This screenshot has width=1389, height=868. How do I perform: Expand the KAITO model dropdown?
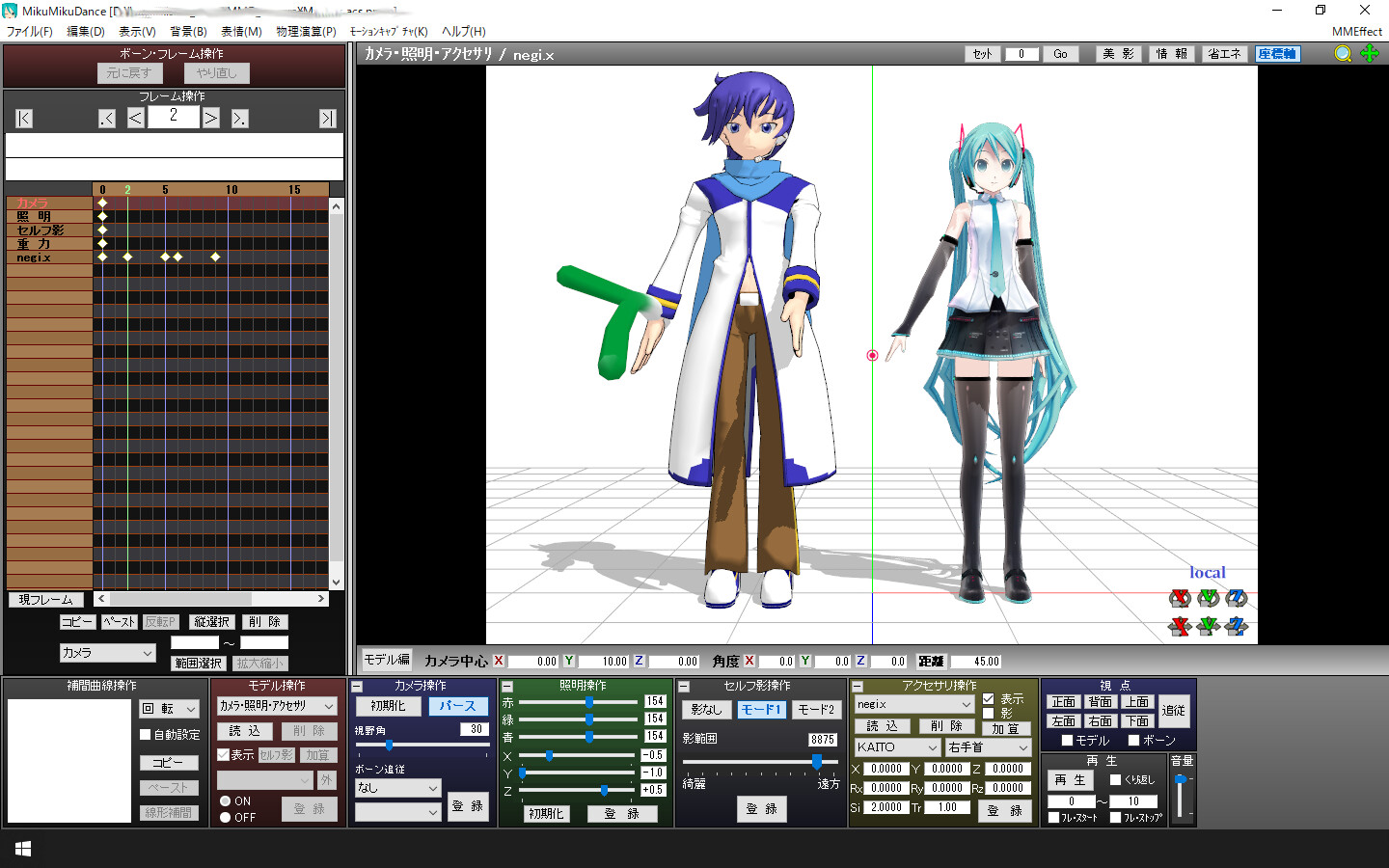[x=897, y=747]
